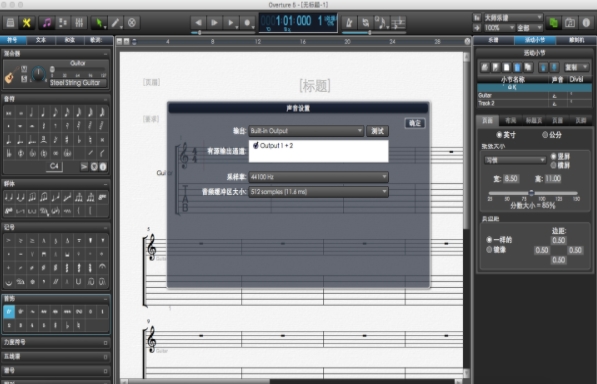Select the eighth note in notes palette
597x384 pixels.
click(x=55, y=113)
